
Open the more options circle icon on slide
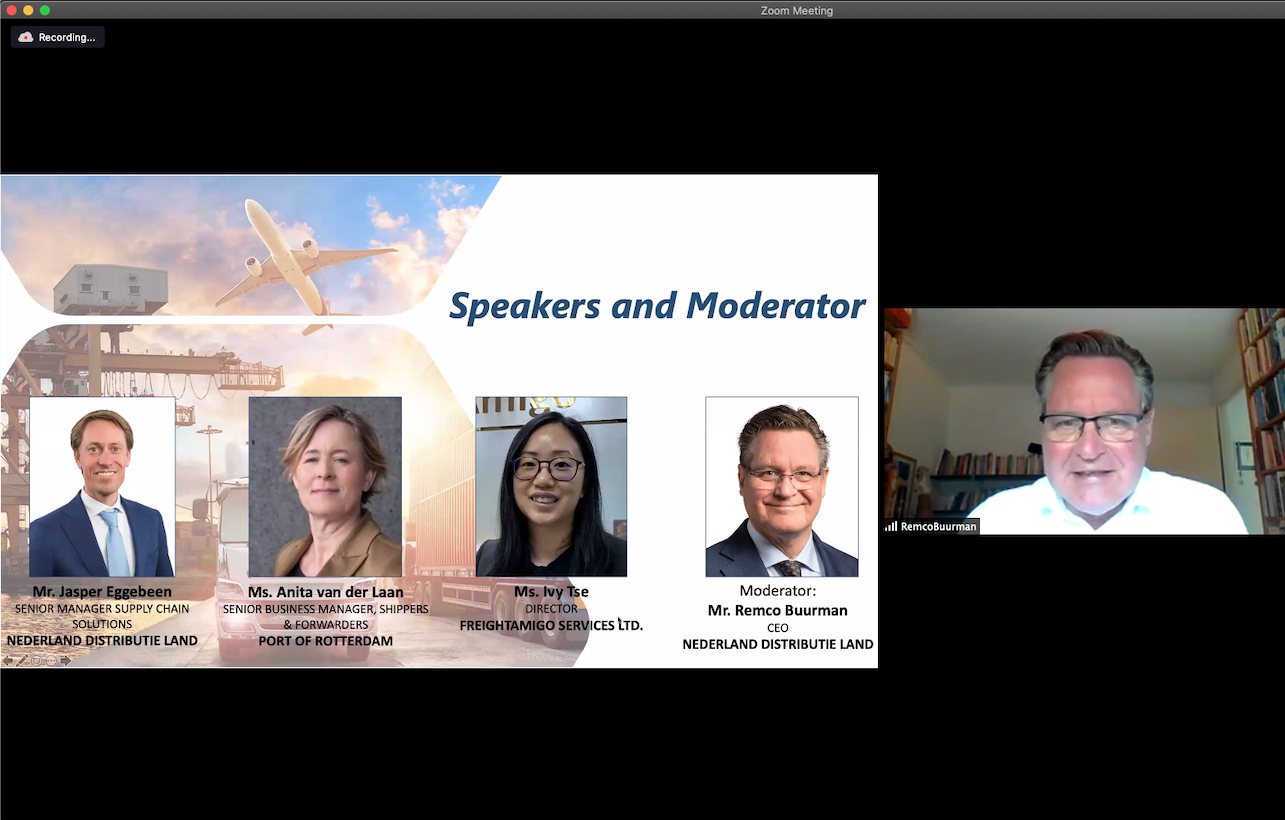tap(51, 660)
